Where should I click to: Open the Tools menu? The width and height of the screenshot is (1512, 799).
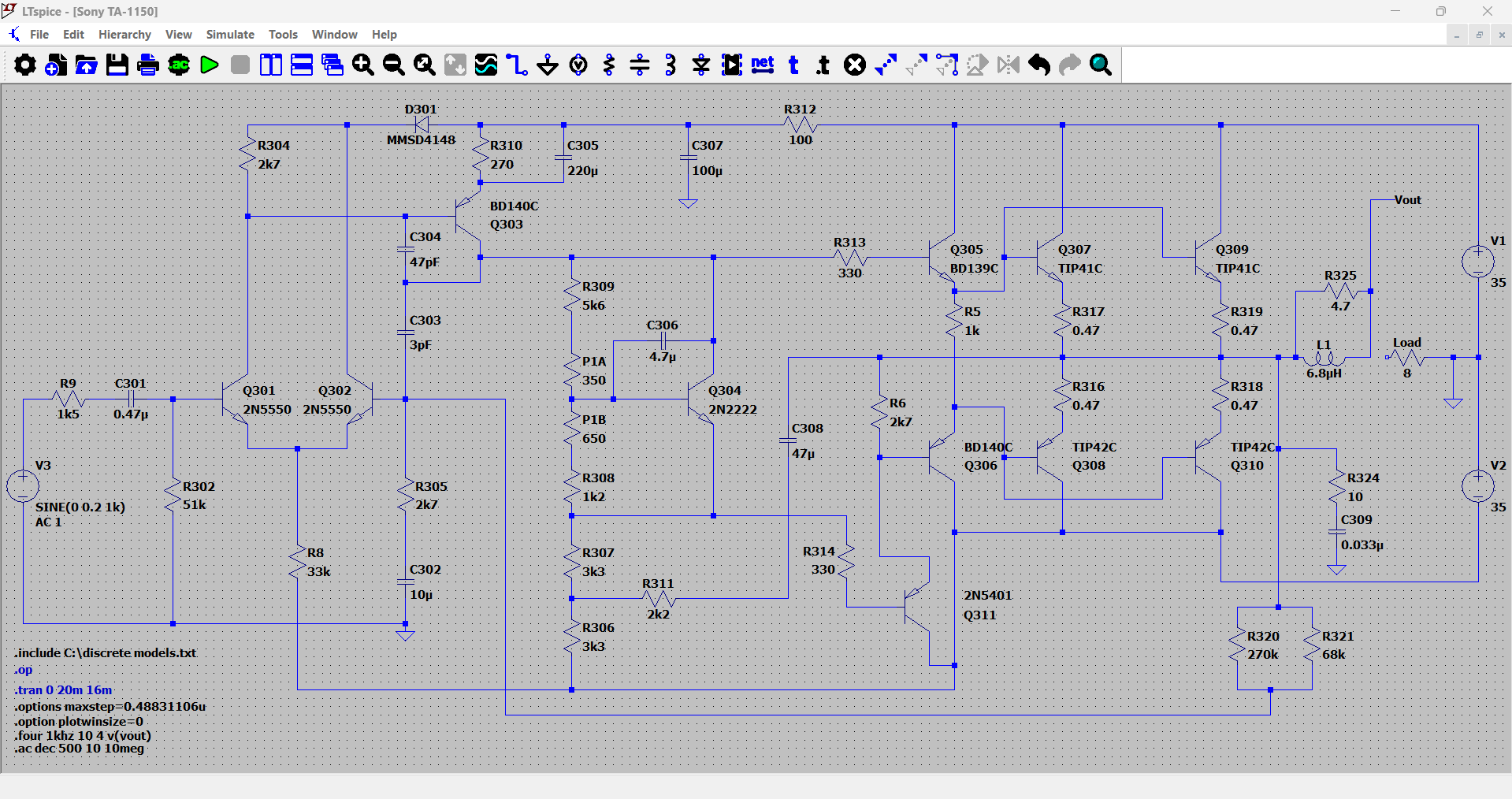283,35
